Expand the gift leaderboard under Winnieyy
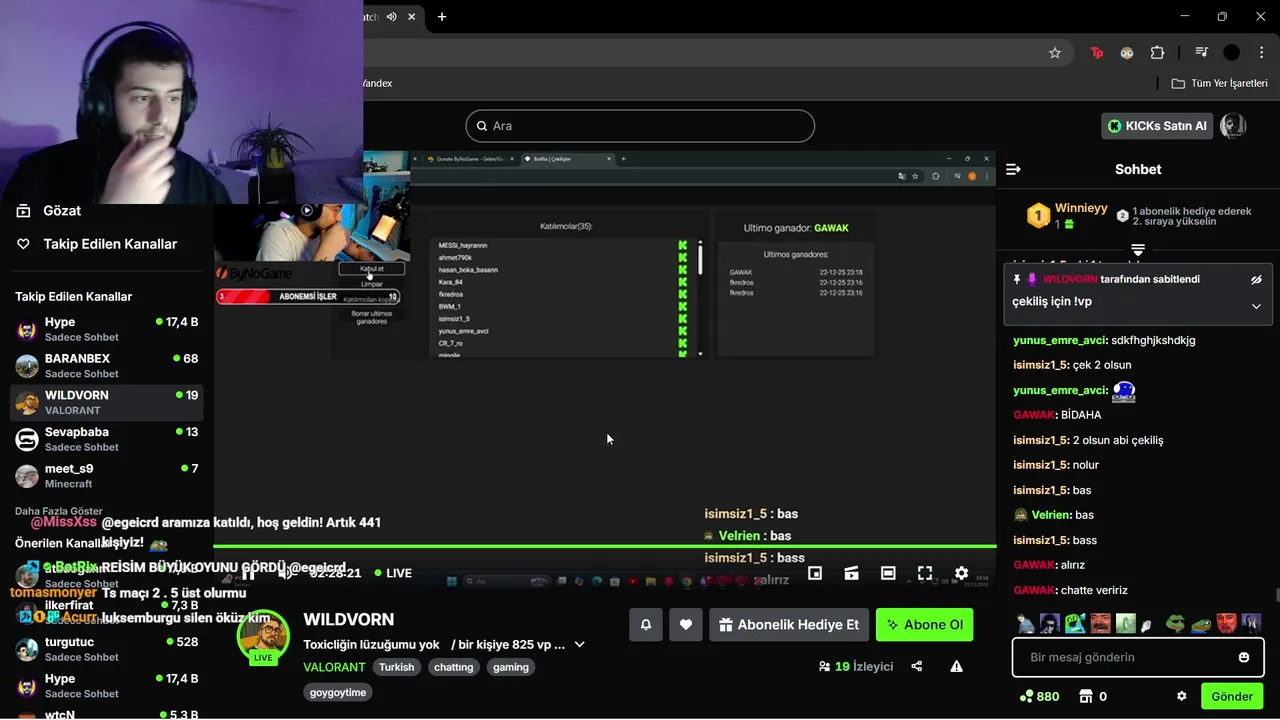The height and width of the screenshot is (720, 1280). (x=1138, y=250)
